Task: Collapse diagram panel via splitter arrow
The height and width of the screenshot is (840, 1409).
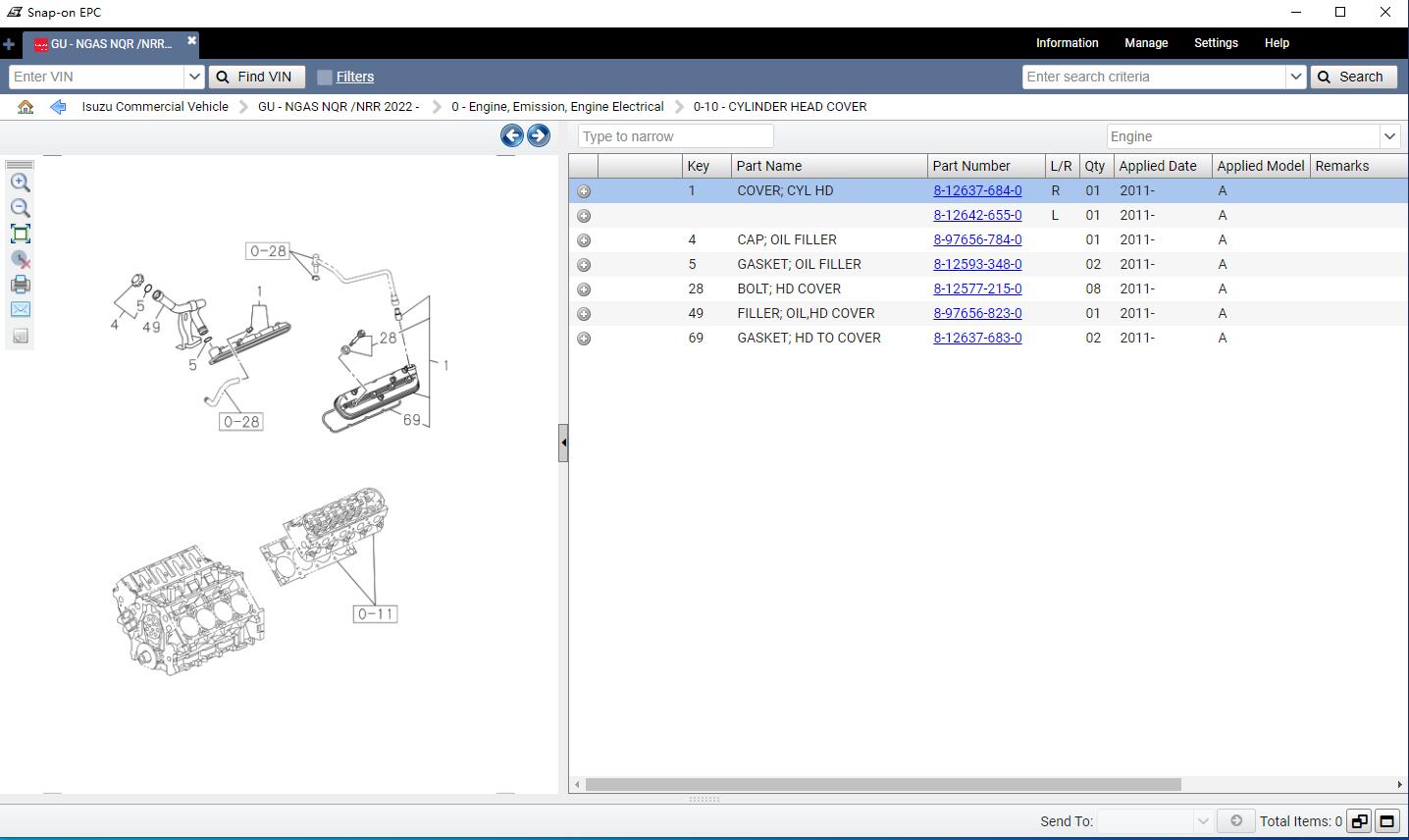Action: 563,443
